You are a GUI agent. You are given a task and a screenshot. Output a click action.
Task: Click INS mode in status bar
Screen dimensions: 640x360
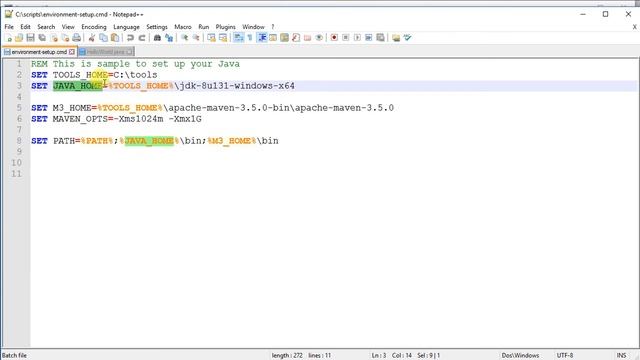tap(621, 356)
